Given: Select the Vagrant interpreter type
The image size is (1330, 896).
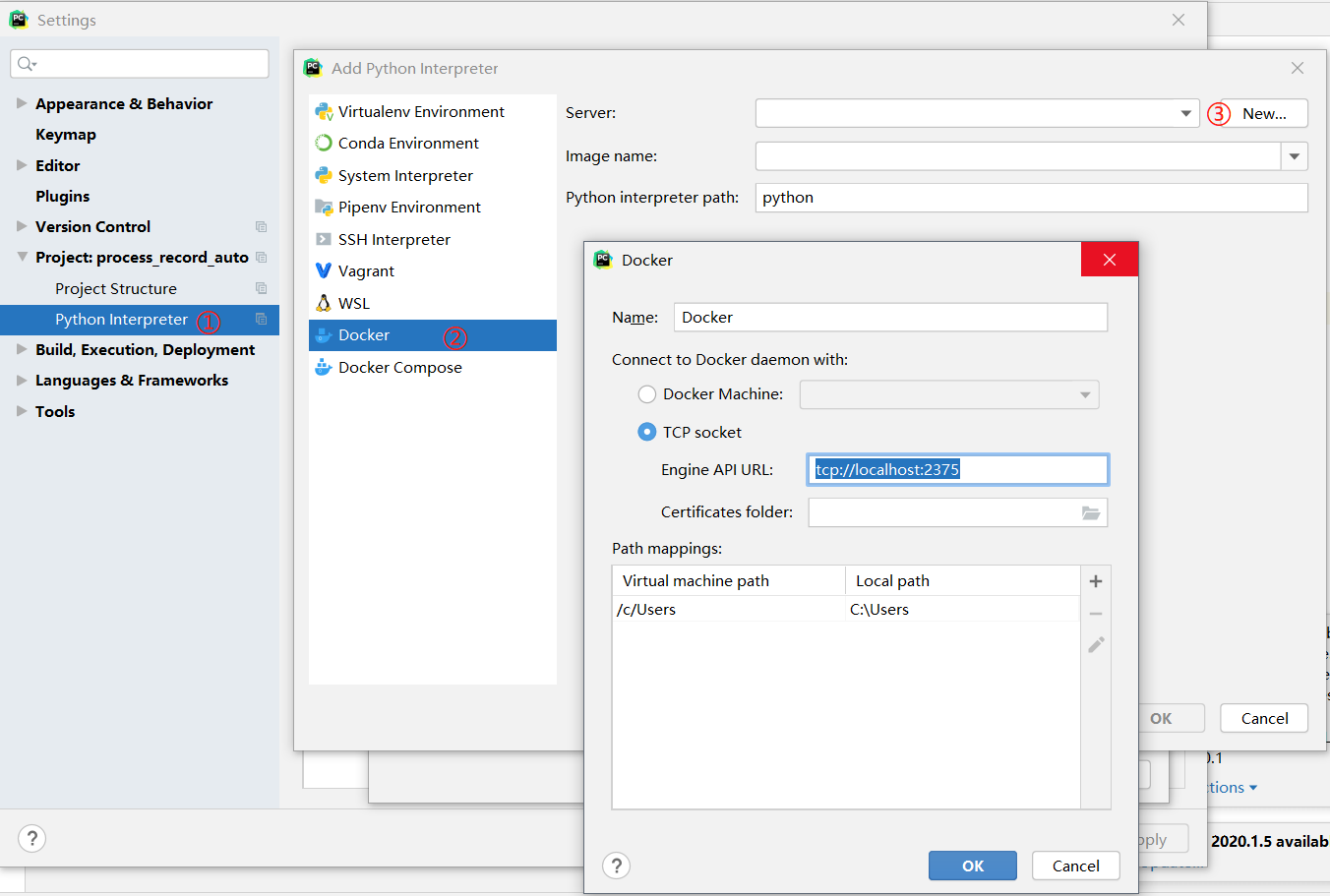Looking at the screenshot, I should [x=364, y=270].
